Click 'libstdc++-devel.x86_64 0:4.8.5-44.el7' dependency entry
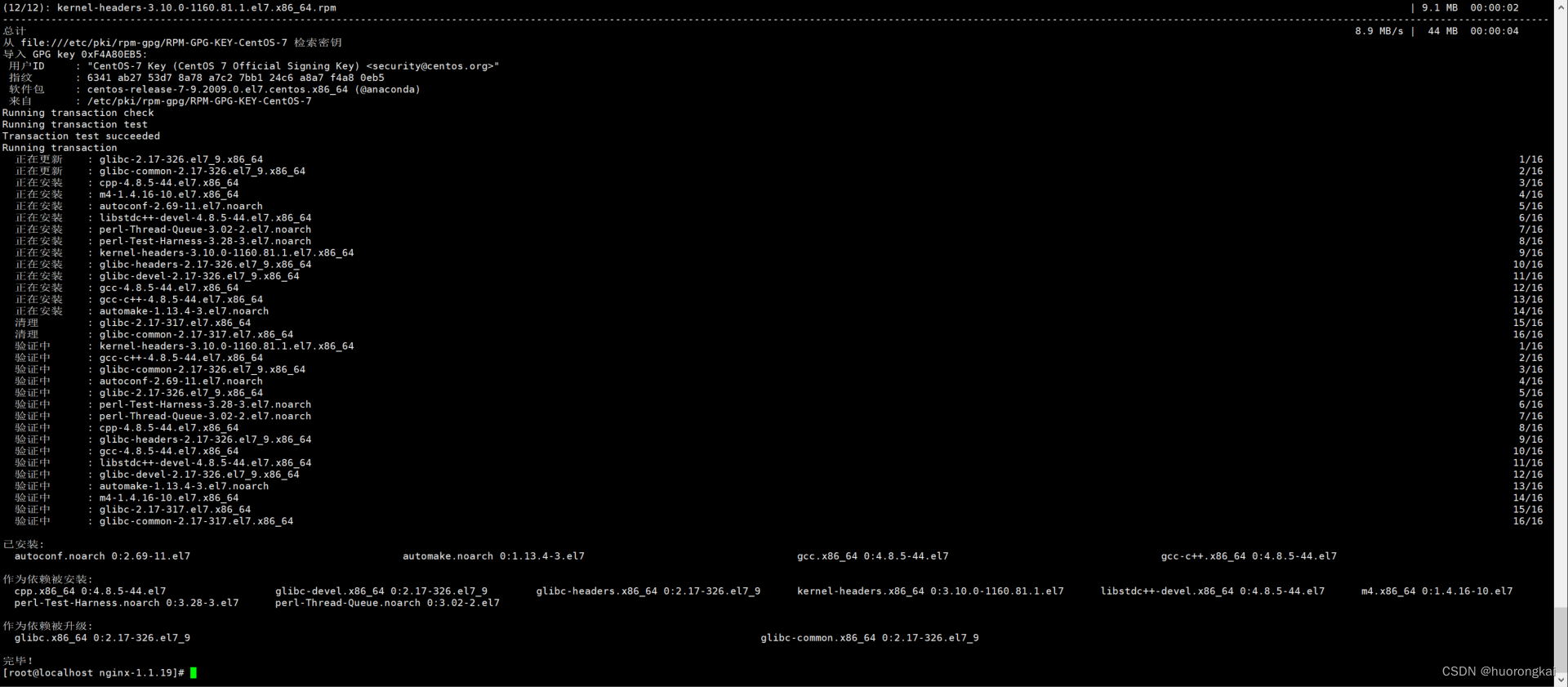 [1213, 591]
